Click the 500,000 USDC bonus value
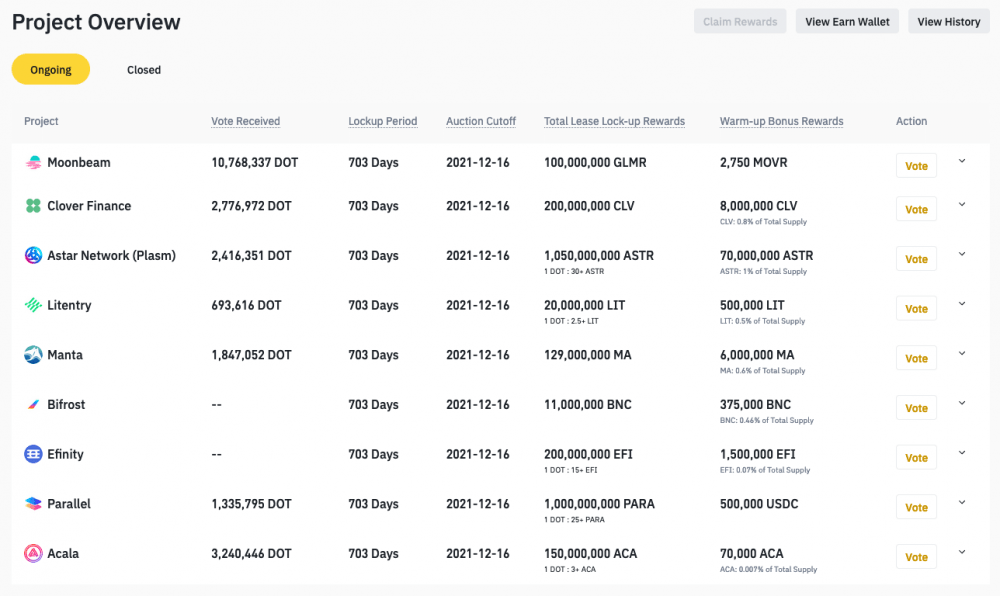 [759, 504]
